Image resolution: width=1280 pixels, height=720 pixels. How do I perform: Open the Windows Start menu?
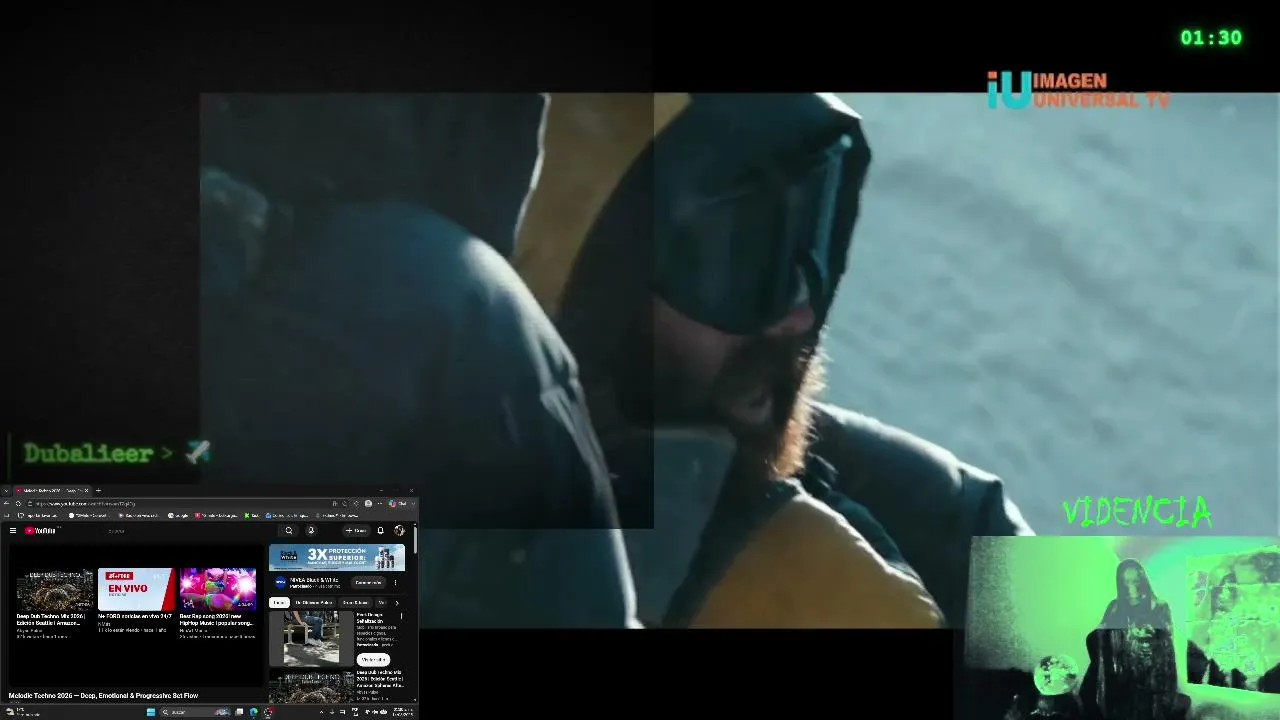151,712
